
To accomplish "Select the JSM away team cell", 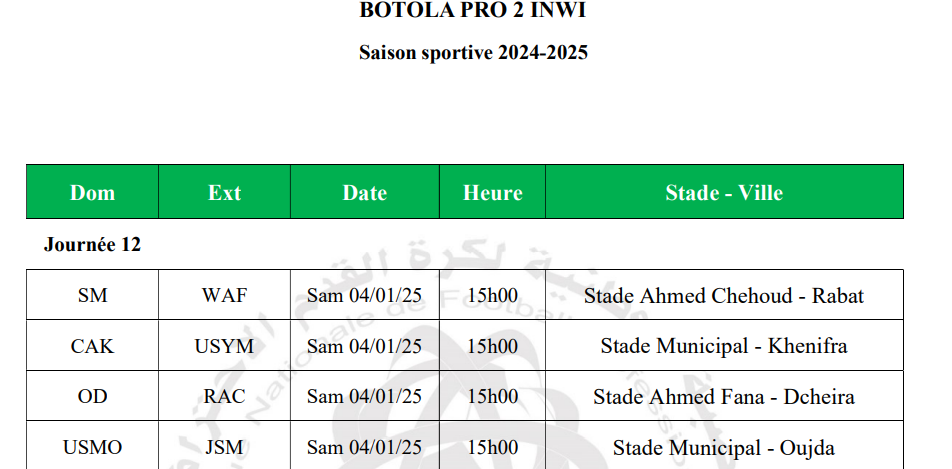I will click(x=224, y=448).
